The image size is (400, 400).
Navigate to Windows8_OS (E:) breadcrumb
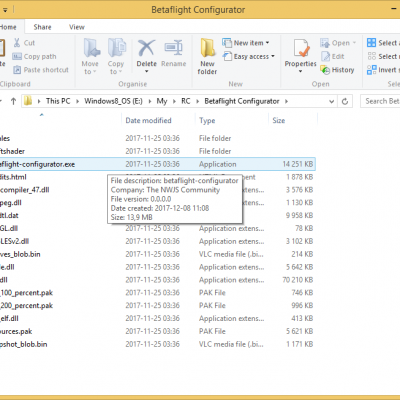[113, 101]
